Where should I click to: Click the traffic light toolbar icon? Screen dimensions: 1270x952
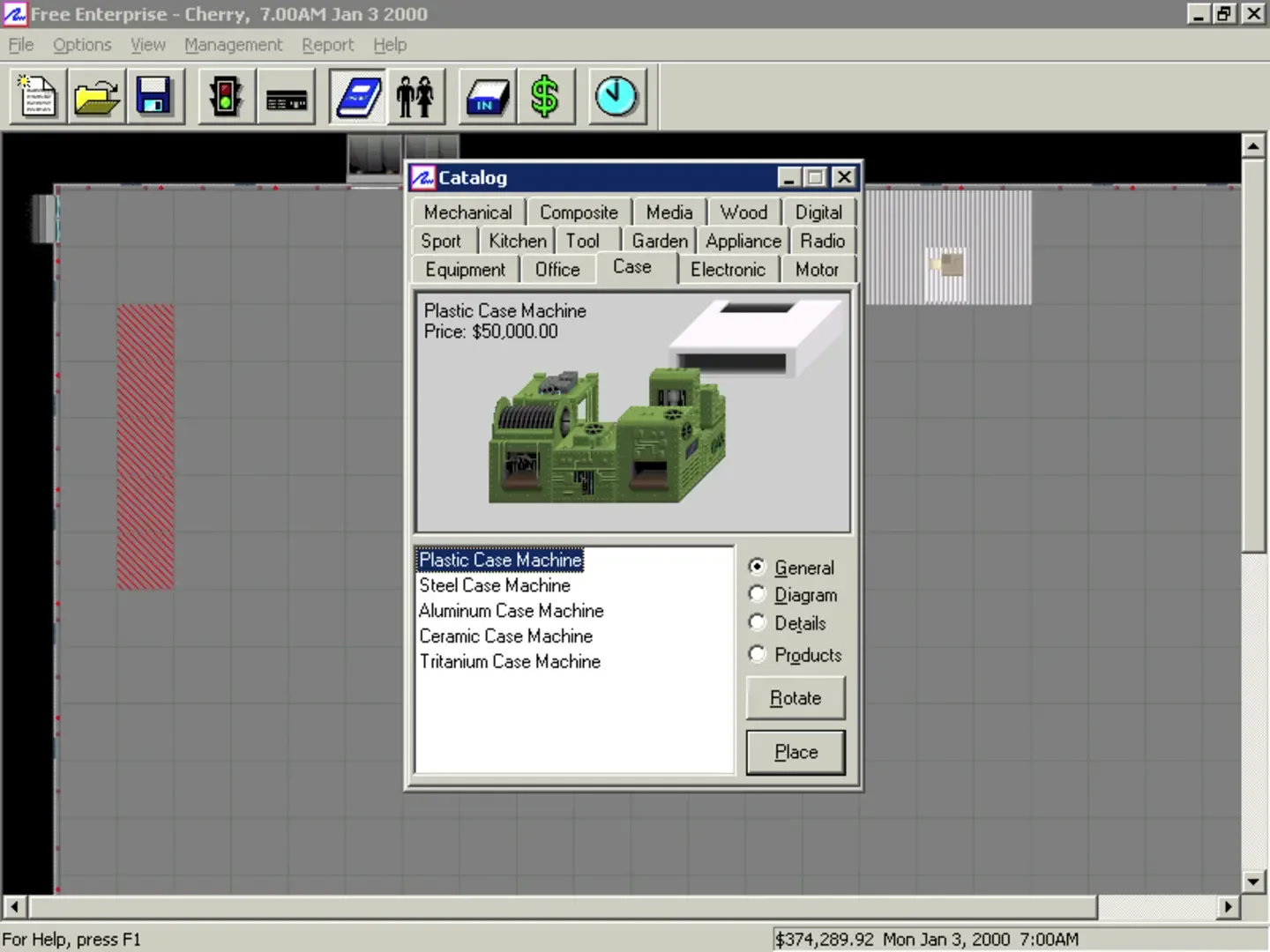pyautogui.click(x=226, y=96)
